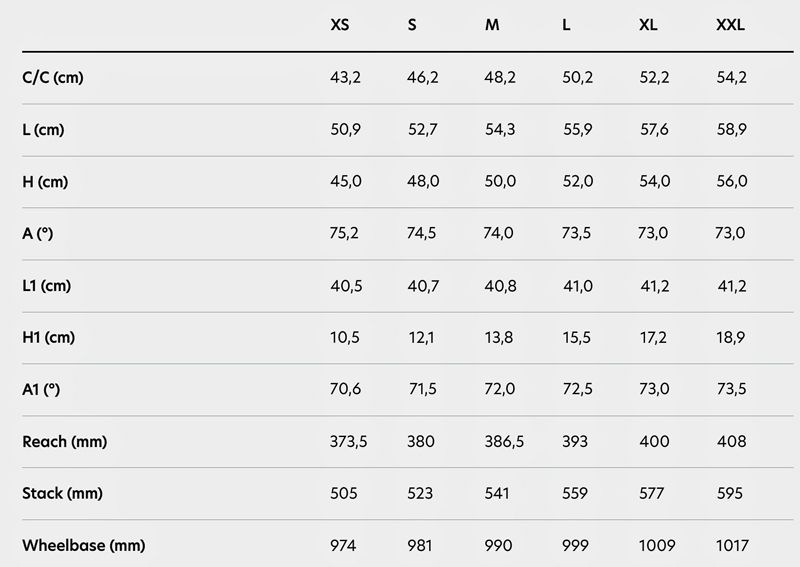The height and width of the screenshot is (567, 800).
Task: Click the H1 (cm) row label
Action: coord(48,337)
